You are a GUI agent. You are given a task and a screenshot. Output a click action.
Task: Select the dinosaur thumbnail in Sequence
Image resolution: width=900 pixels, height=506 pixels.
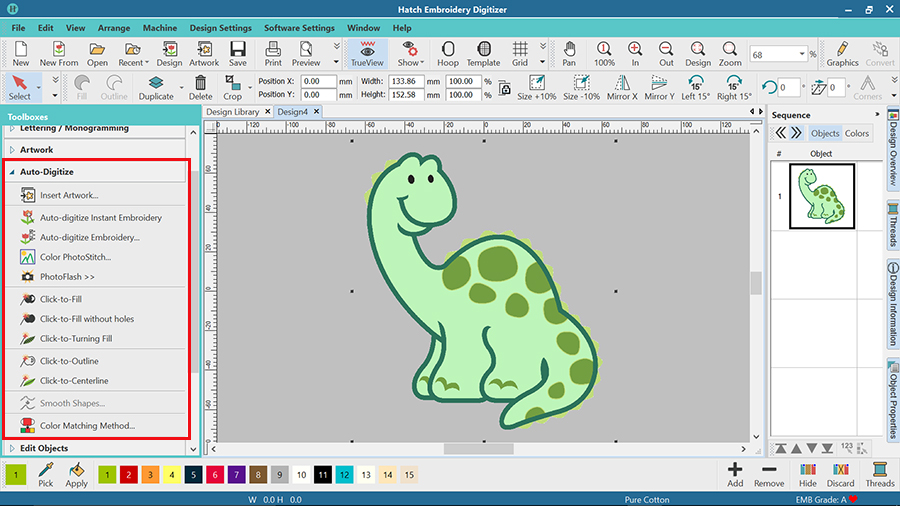tap(821, 196)
